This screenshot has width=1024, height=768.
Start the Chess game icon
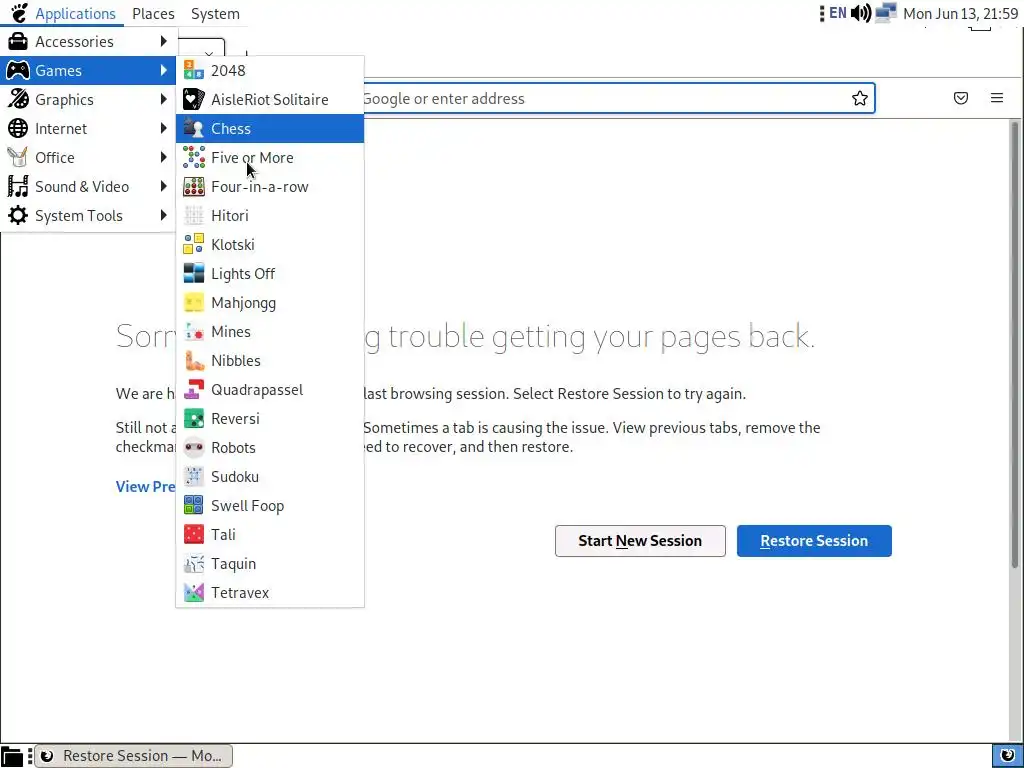click(x=193, y=129)
